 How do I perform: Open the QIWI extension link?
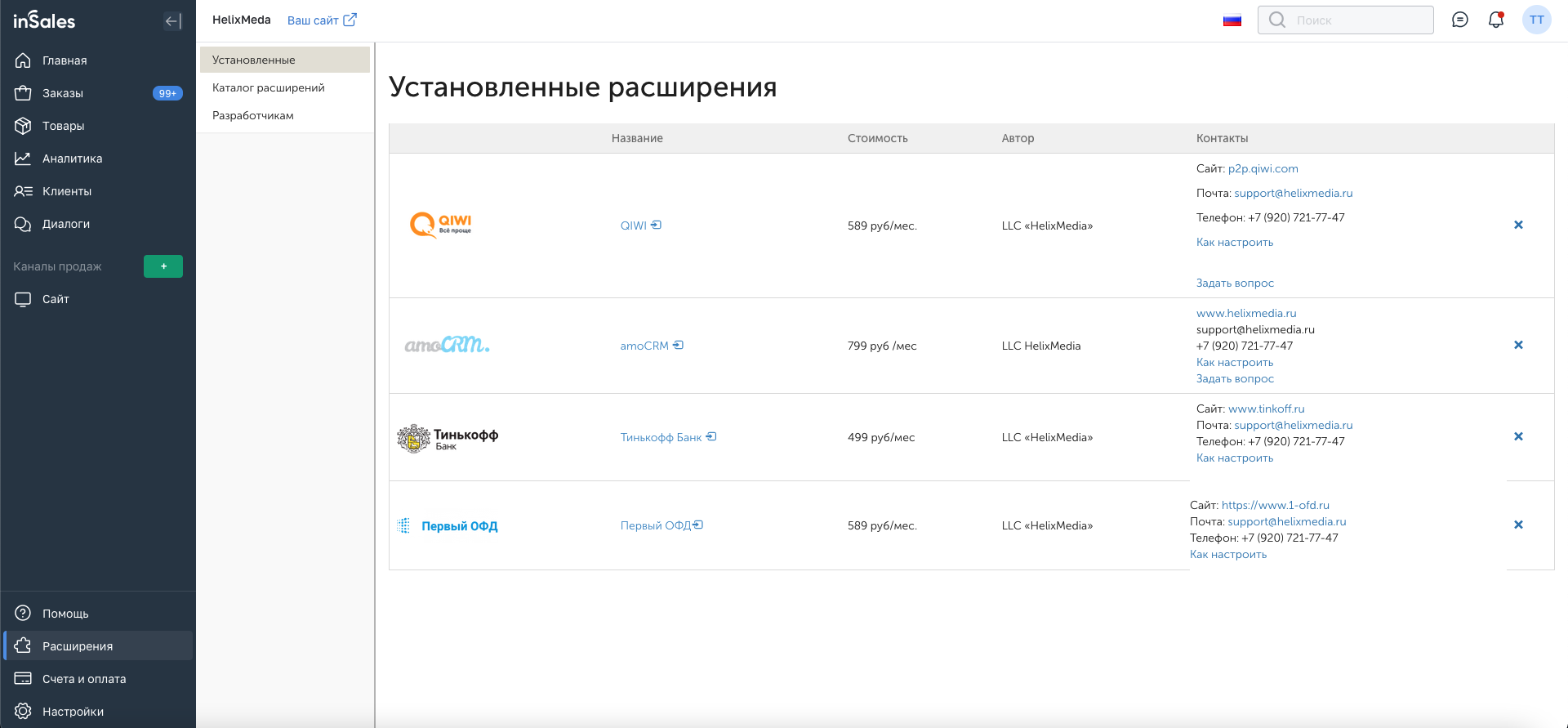(641, 226)
